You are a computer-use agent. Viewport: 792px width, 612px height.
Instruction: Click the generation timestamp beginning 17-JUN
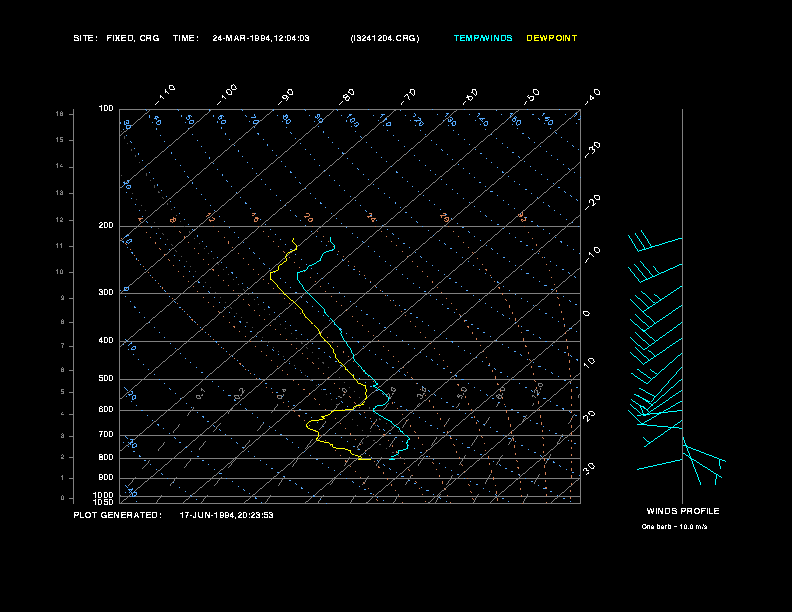tap(226, 515)
